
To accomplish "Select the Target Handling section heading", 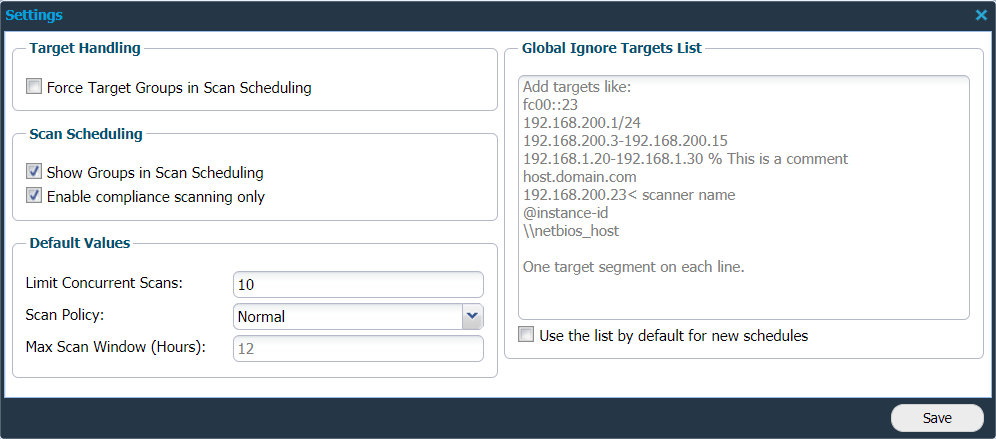I will (85, 47).
